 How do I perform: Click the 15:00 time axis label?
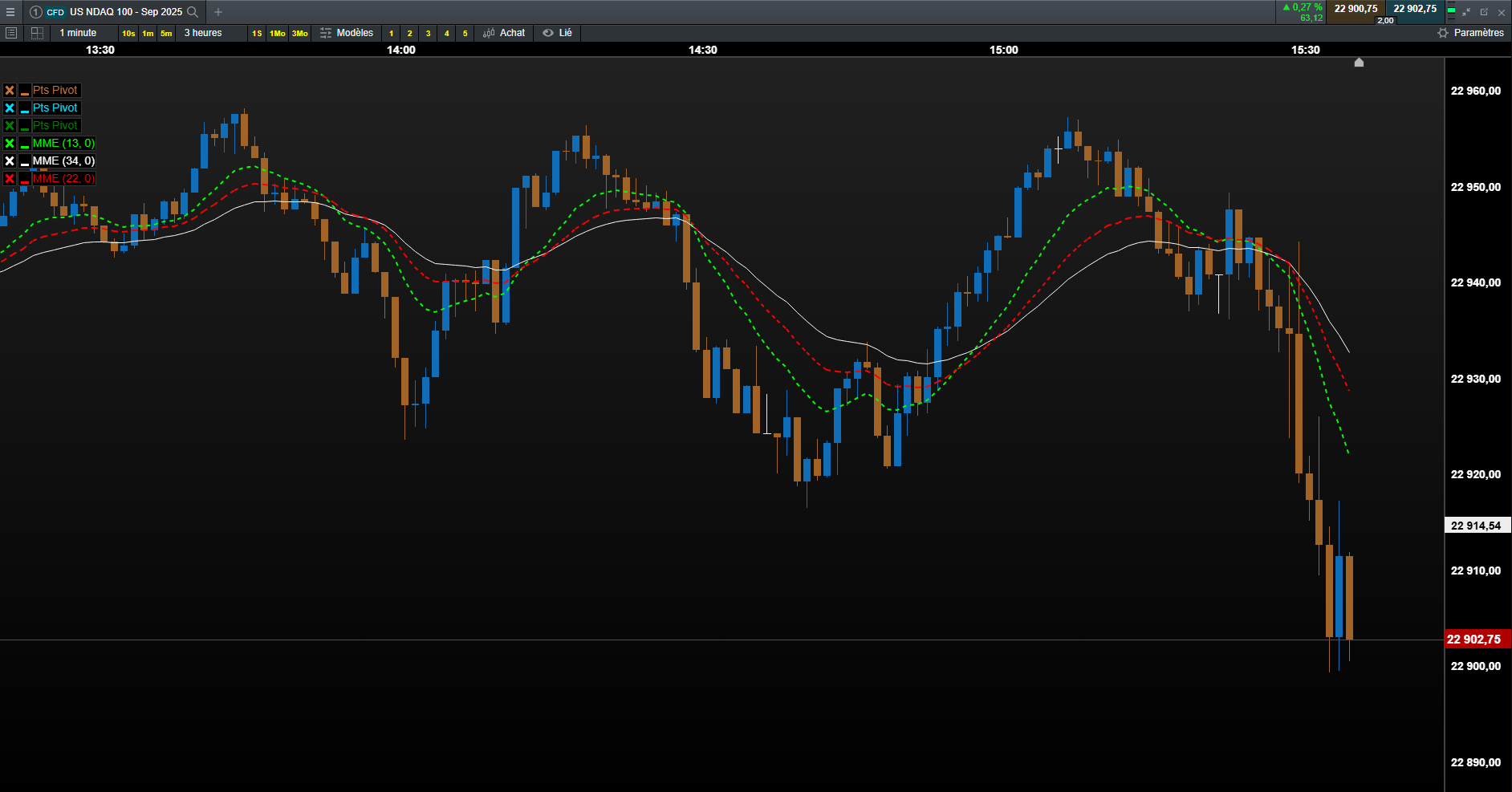[1003, 50]
